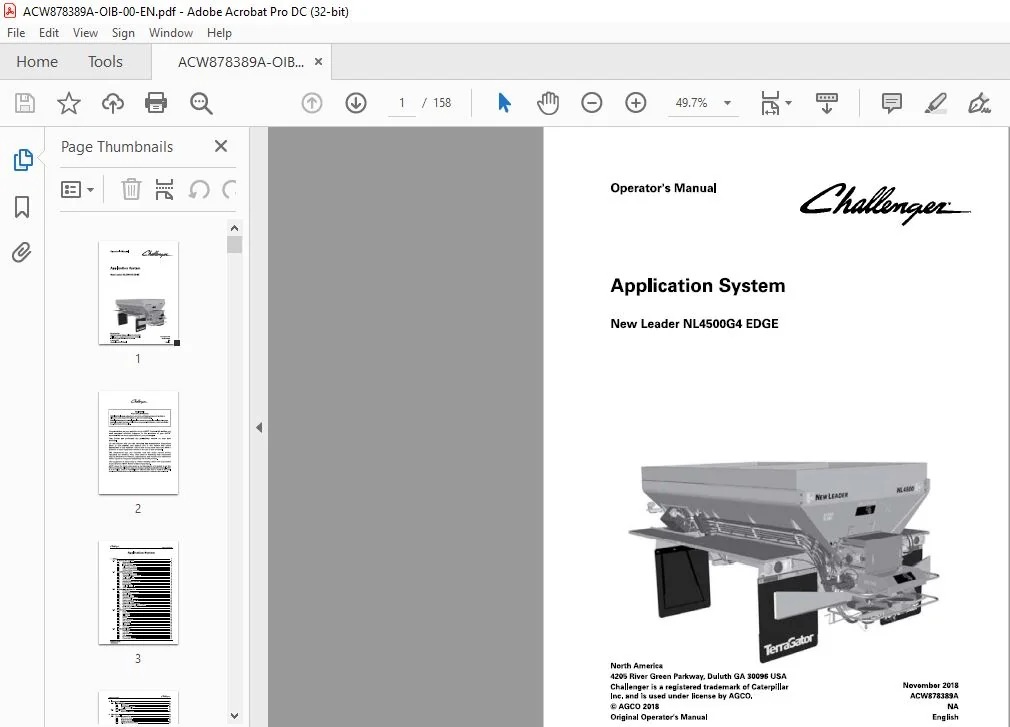Expand the page fit options arrow
The height and width of the screenshot is (727, 1010).
(788, 103)
